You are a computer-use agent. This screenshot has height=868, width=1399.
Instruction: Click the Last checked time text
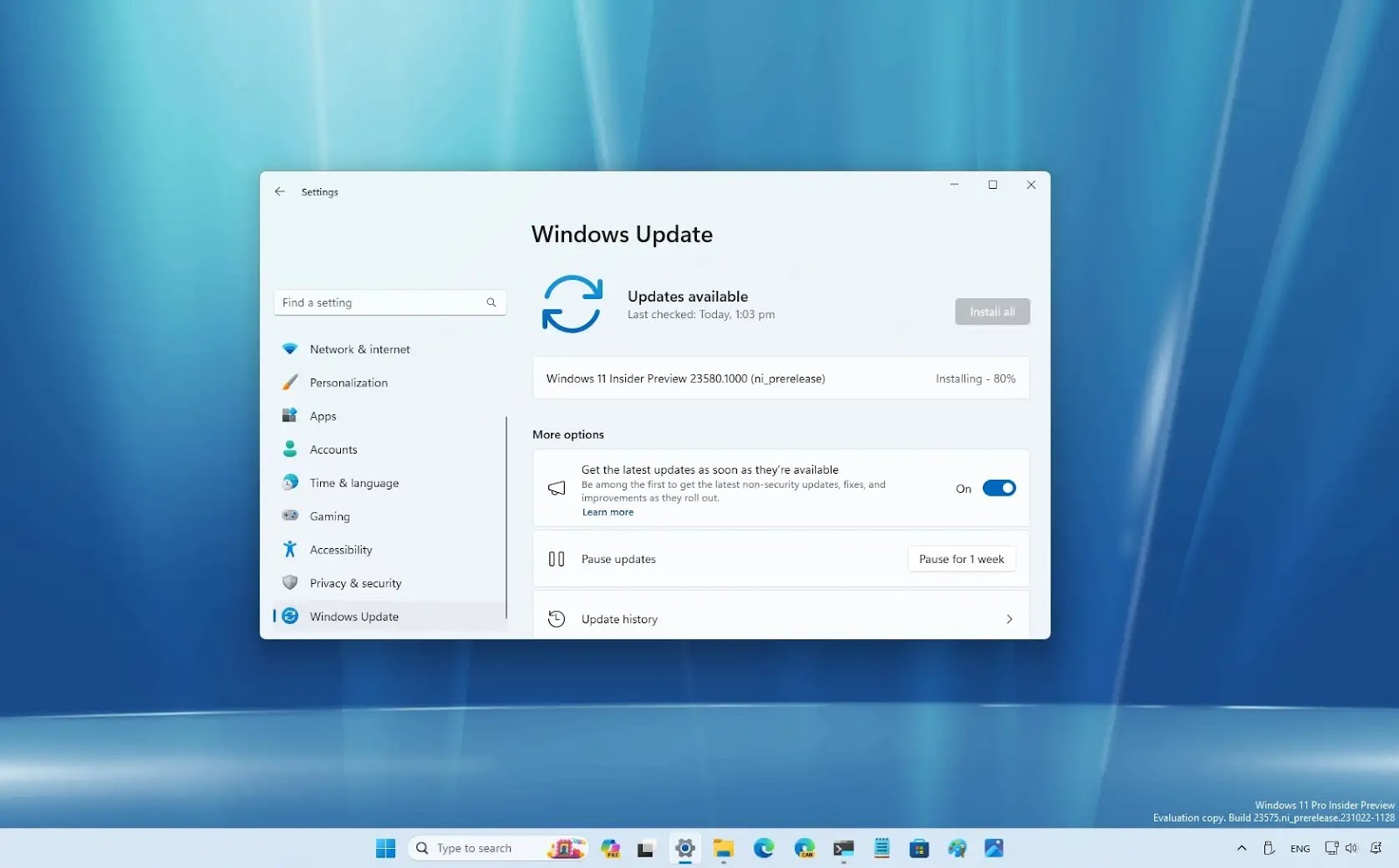[701, 315]
